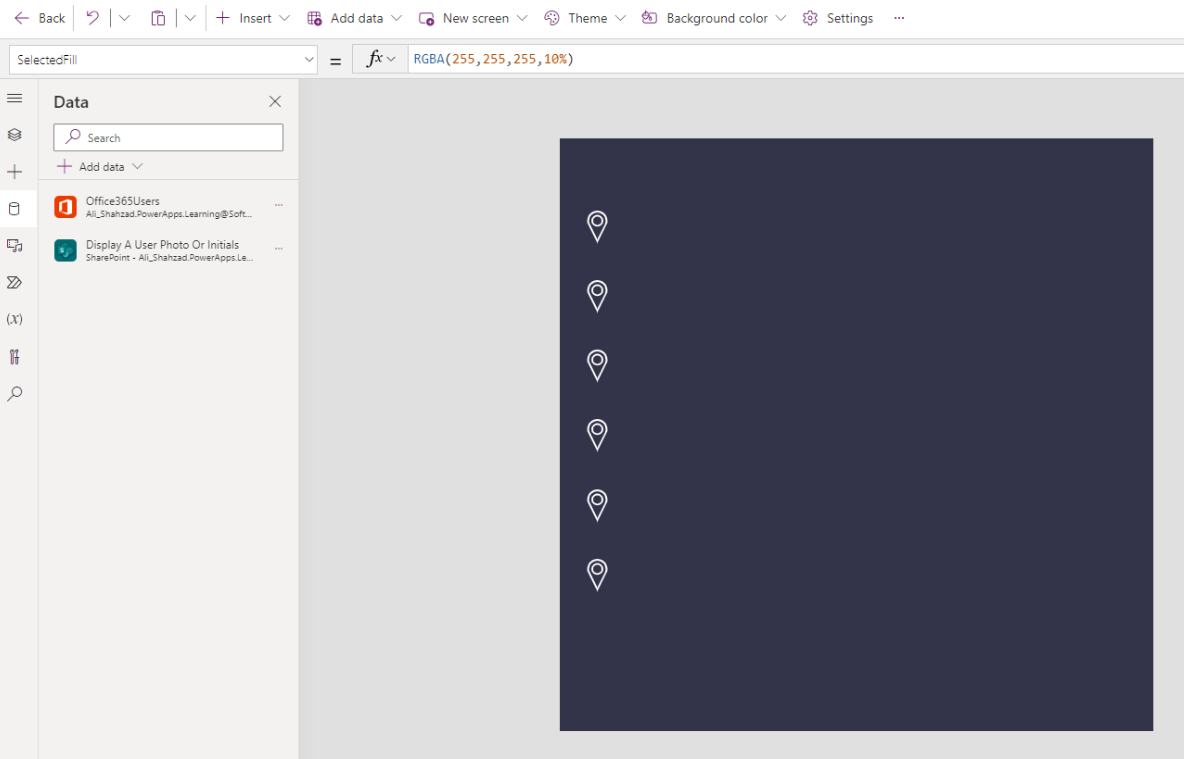Click the Back button
Screen dimensions: 1184x759
39,17
